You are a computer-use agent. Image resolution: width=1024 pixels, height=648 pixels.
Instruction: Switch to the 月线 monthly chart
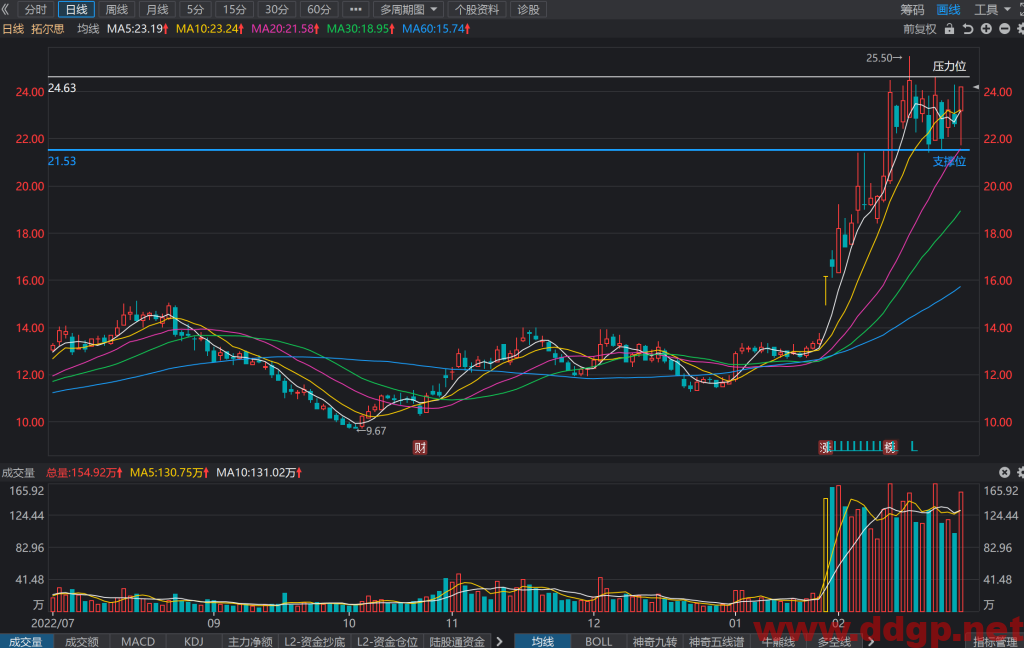pyautogui.click(x=157, y=10)
